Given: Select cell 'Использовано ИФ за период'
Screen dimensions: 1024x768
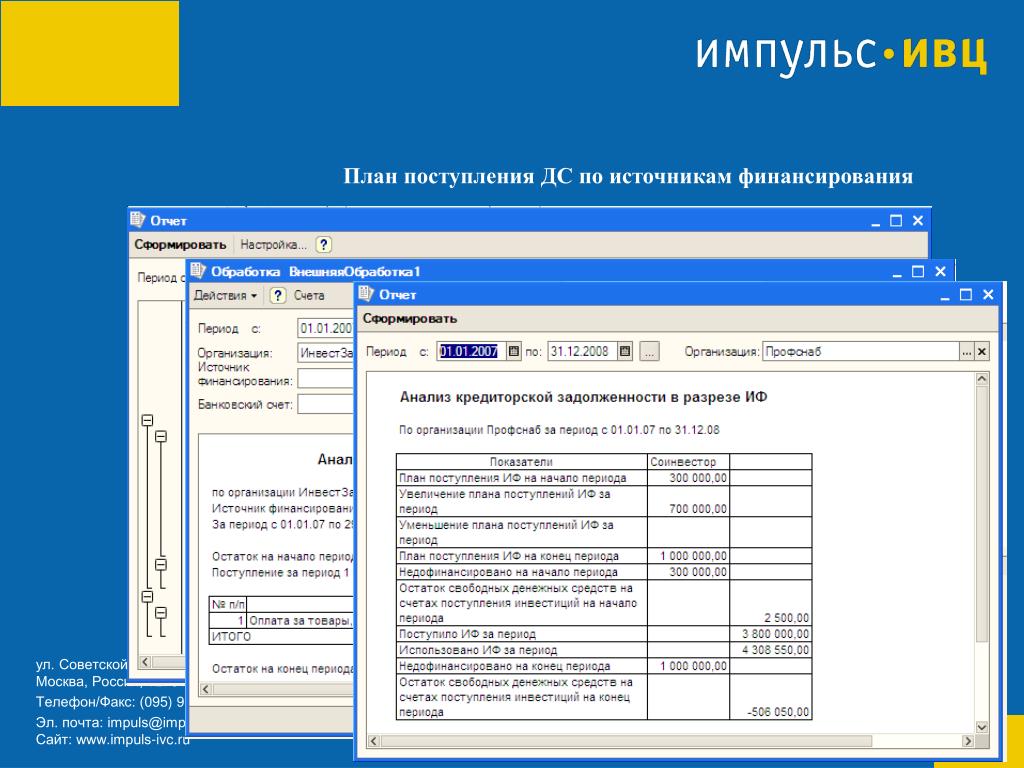Looking at the screenshot, I should (x=522, y=650).
